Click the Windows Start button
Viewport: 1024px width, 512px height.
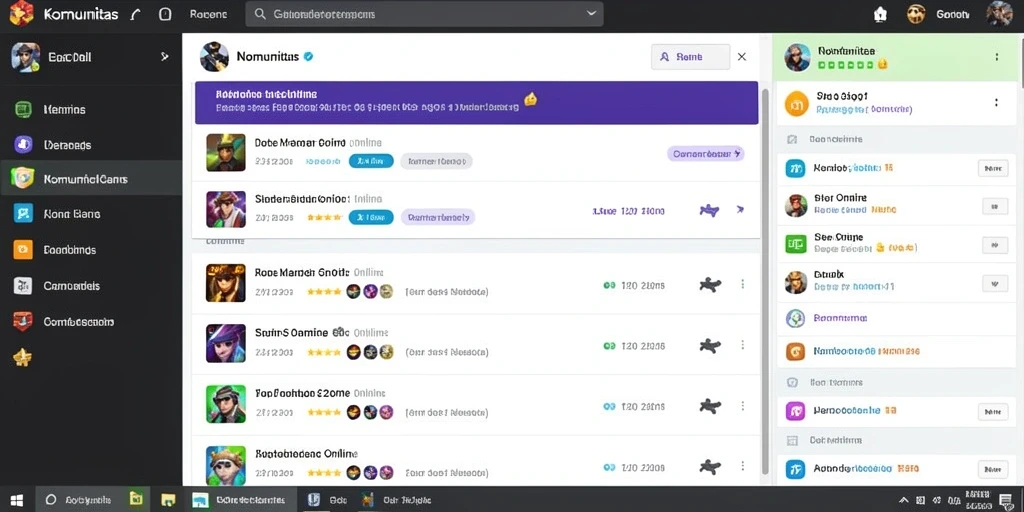[x=17, y=500]
